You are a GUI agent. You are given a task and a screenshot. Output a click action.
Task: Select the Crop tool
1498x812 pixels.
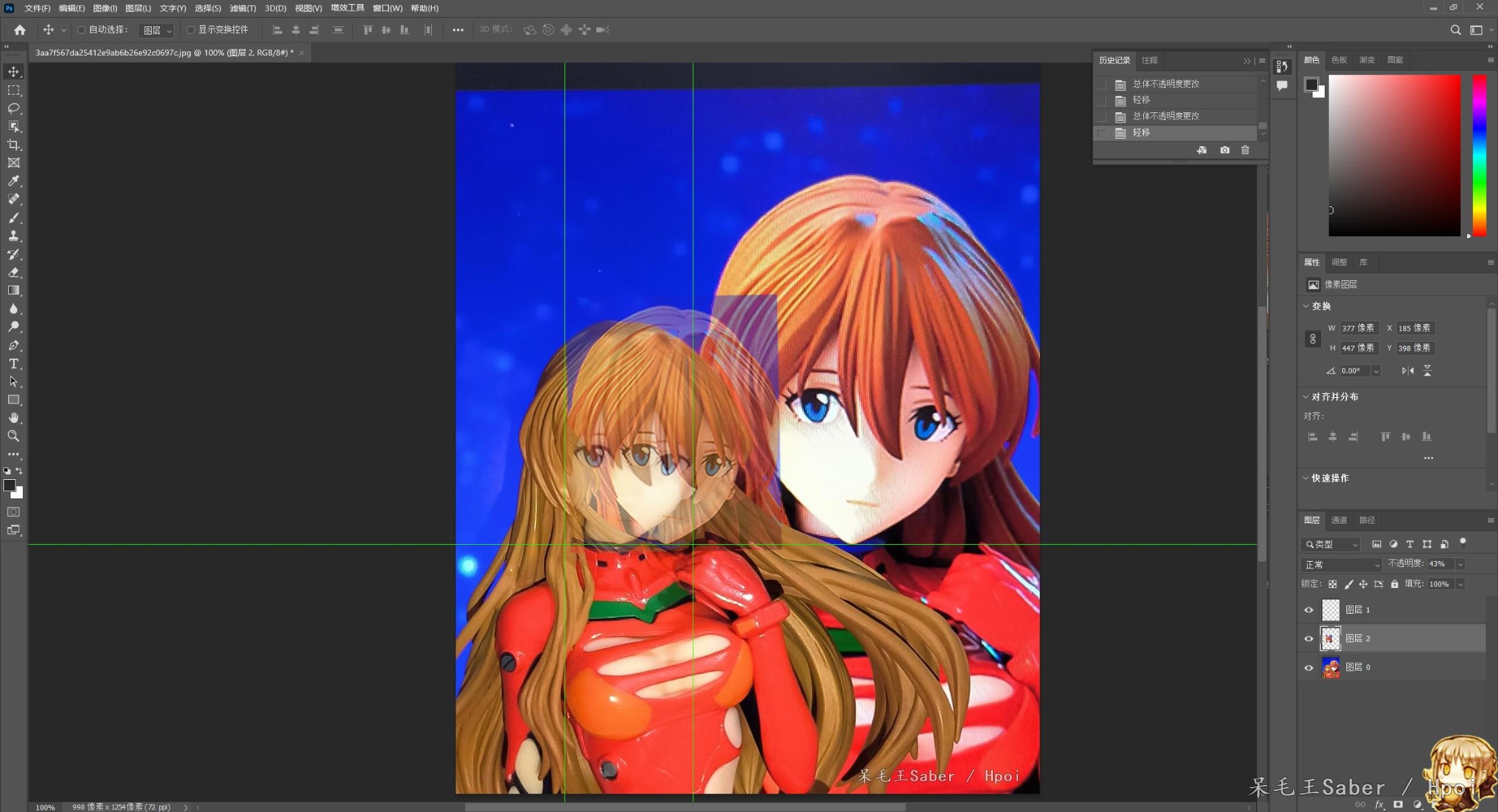(x=14, y=145)
